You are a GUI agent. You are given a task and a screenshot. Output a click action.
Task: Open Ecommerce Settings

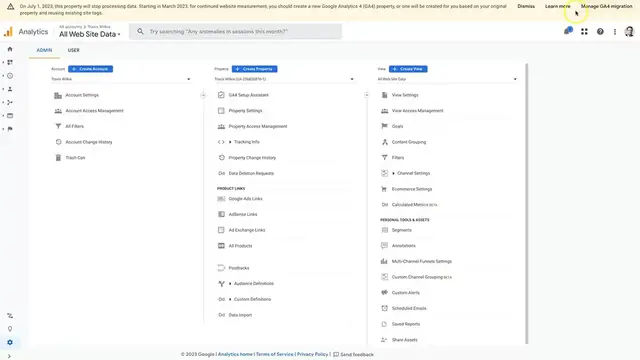(412, 189)
